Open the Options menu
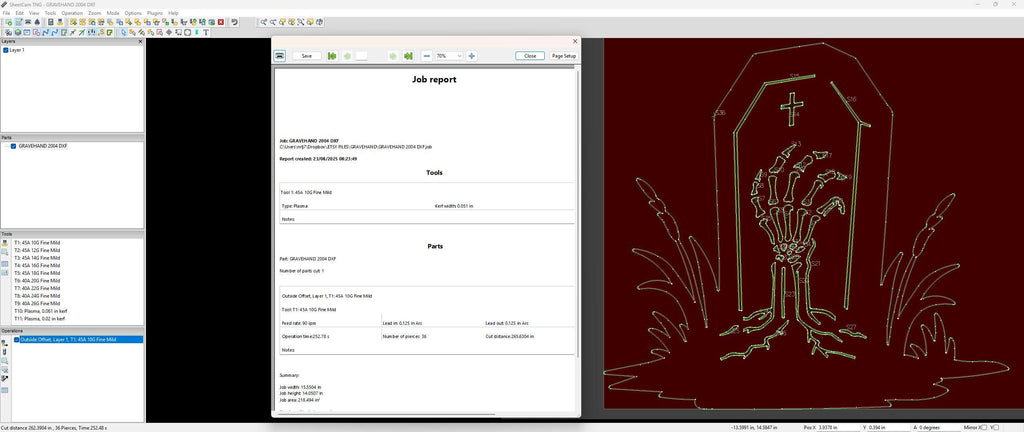The width and height of the screenshot is (1024, 432). (133, 13)
